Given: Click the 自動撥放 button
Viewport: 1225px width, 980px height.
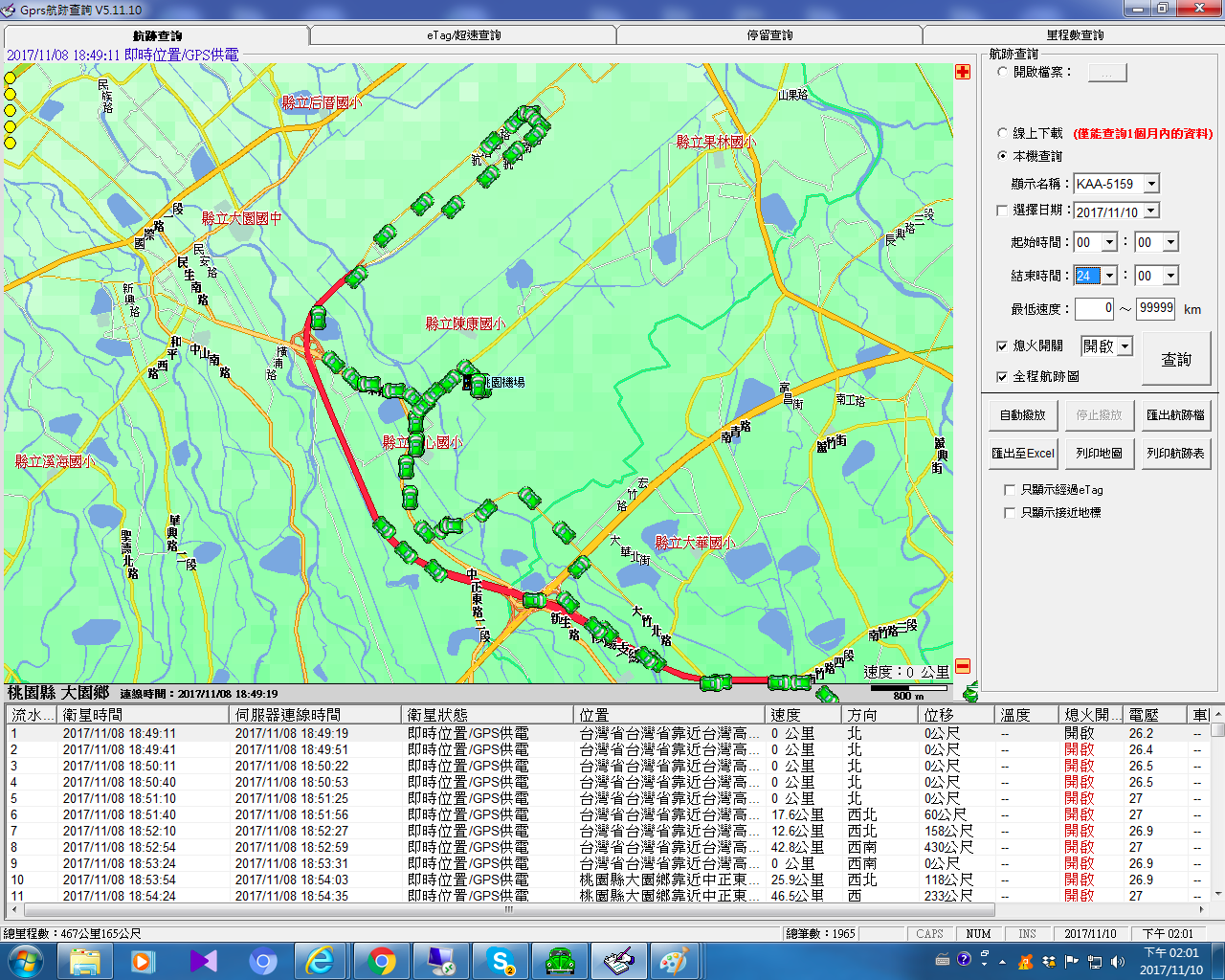Looking at the screenshot, I should [1022, 415].
